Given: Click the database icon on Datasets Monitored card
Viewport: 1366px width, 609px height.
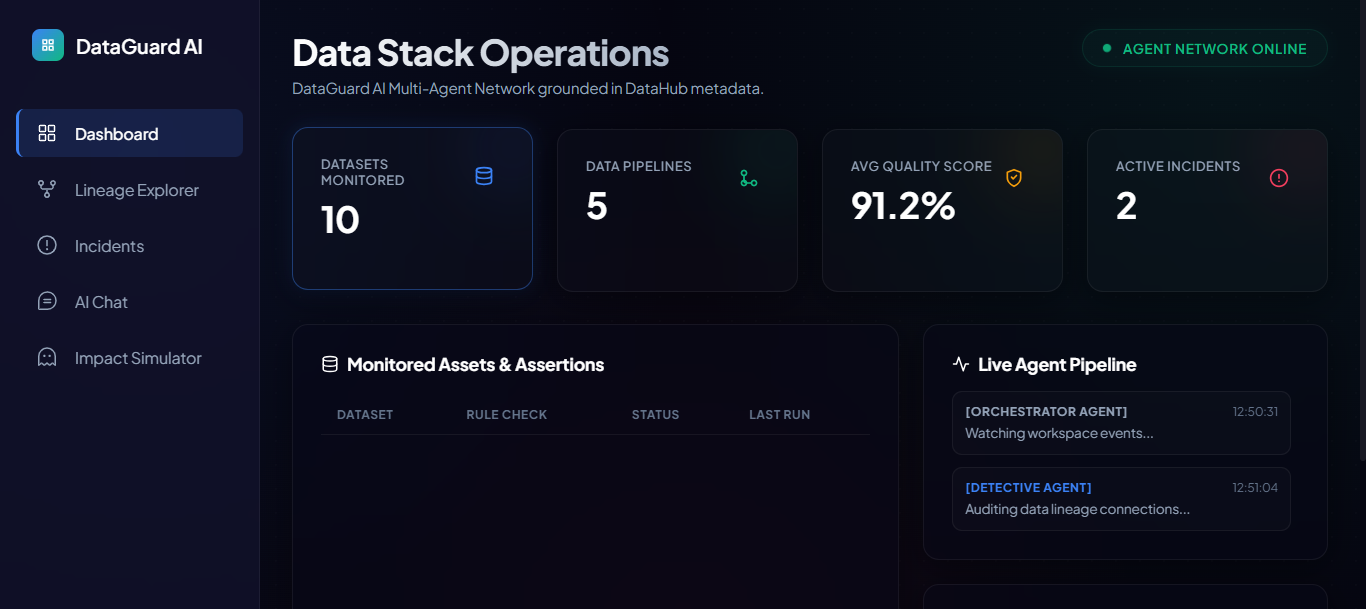Looking at the screenshot, I should click(484, 176).
